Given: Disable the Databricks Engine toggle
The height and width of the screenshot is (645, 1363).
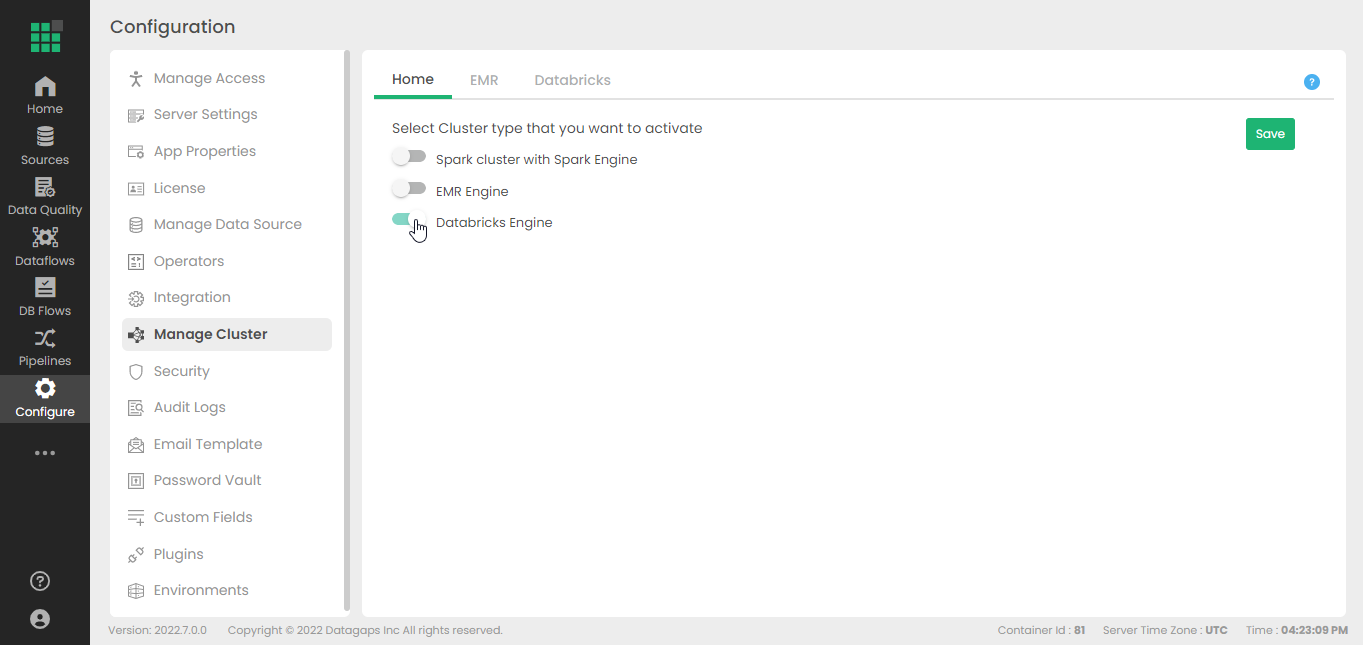Looking at the screenshot, I should point(409,221).
